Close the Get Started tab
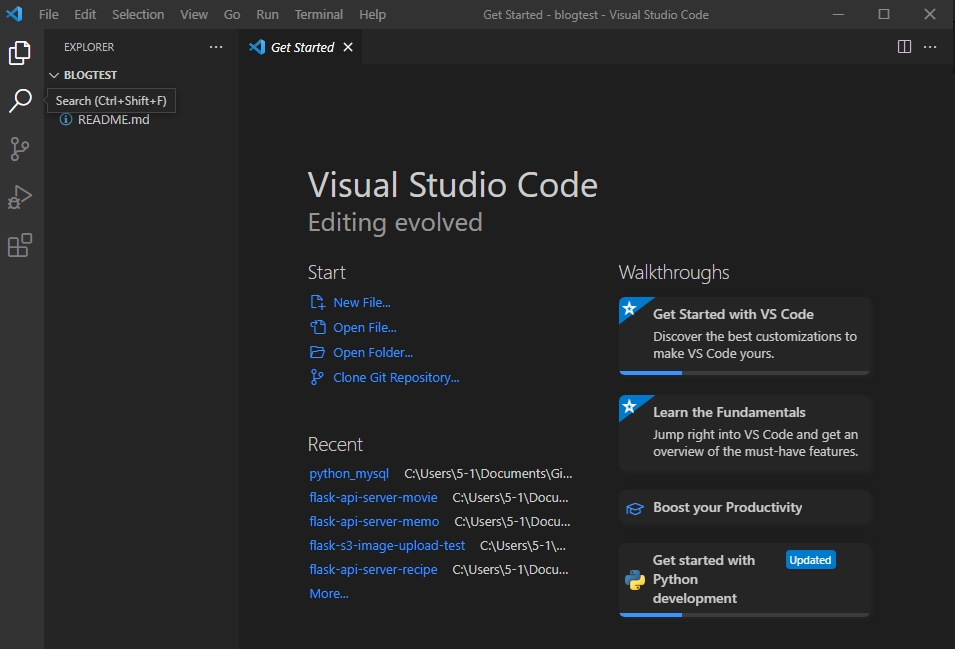The height and width of the screenshot is (649, 955). point(348,47)
